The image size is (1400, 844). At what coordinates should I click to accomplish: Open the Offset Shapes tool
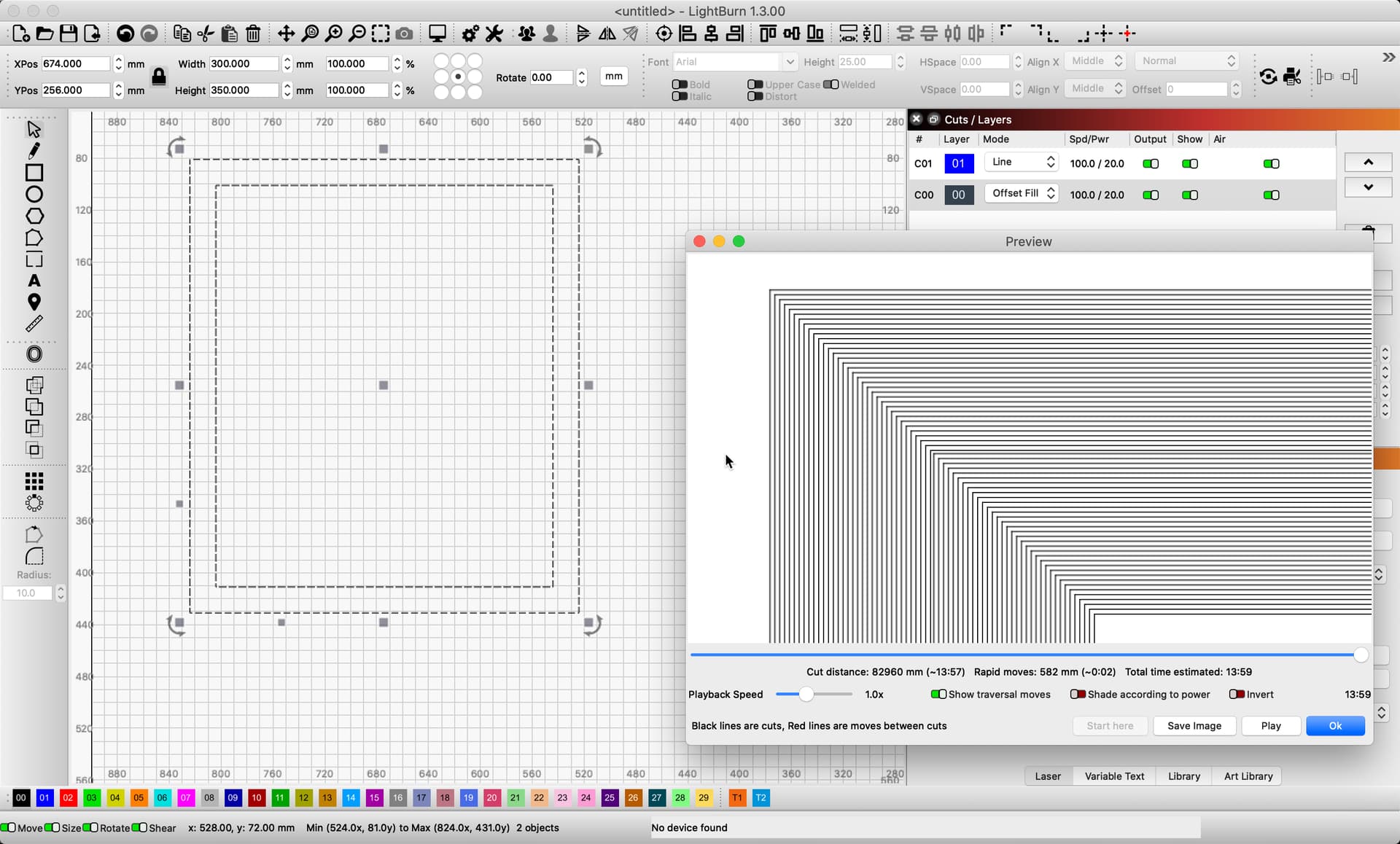34,353
